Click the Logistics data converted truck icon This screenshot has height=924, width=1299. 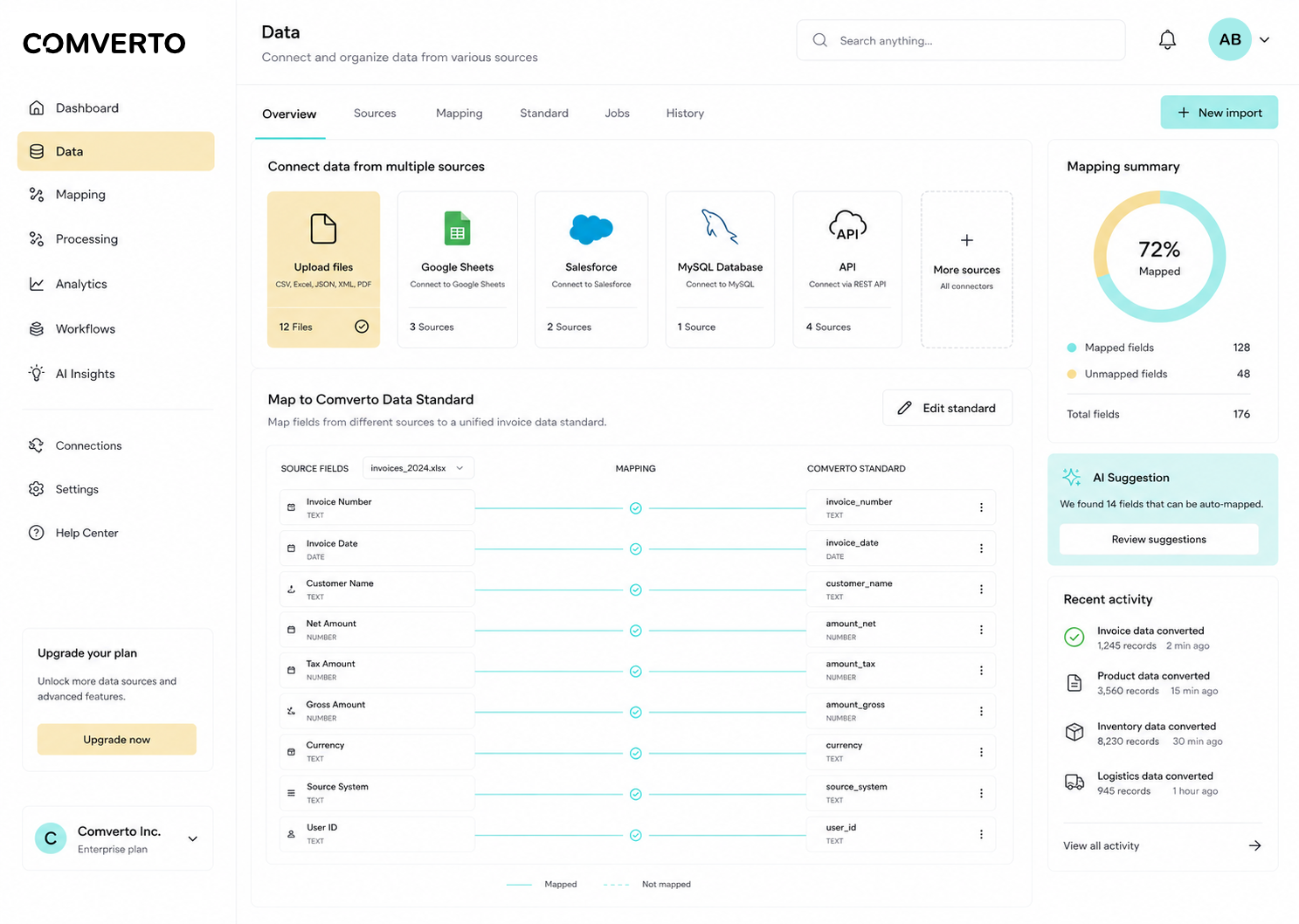[x=1074, y=783]
